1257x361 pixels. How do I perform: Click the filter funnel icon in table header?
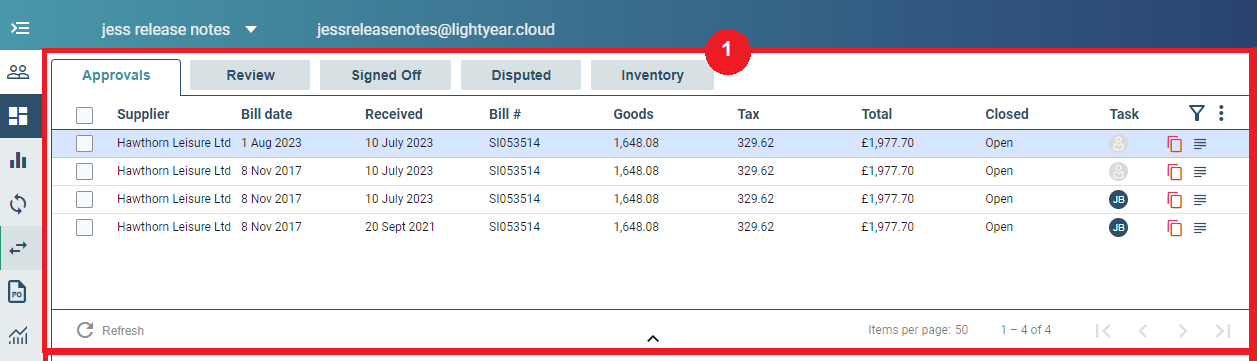(x=1197, y=114)
